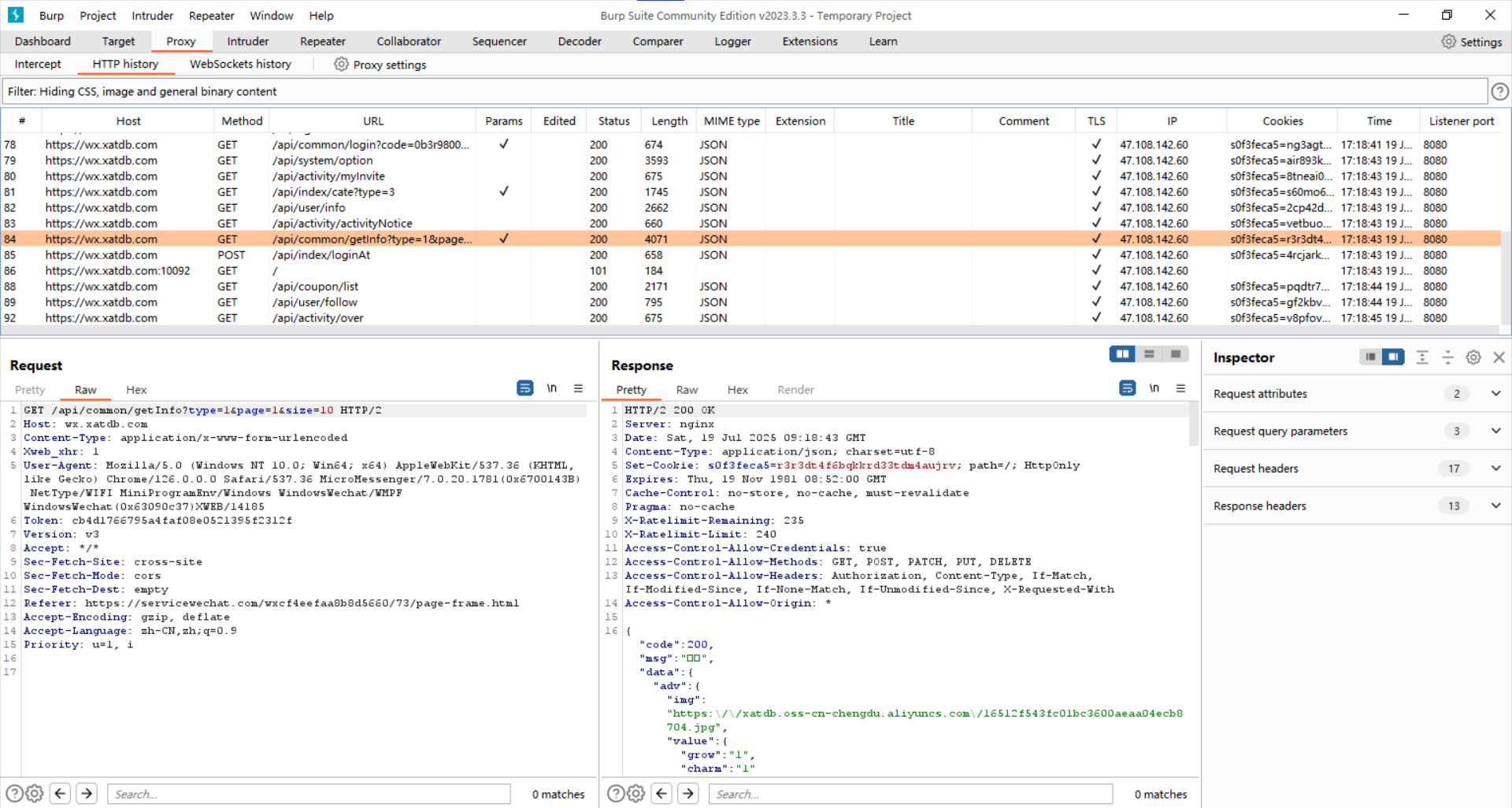Viewport: 1512px width, 808px height.
Task: Open request search help icon
Action: pyautogui.click(x=14, y=794)
